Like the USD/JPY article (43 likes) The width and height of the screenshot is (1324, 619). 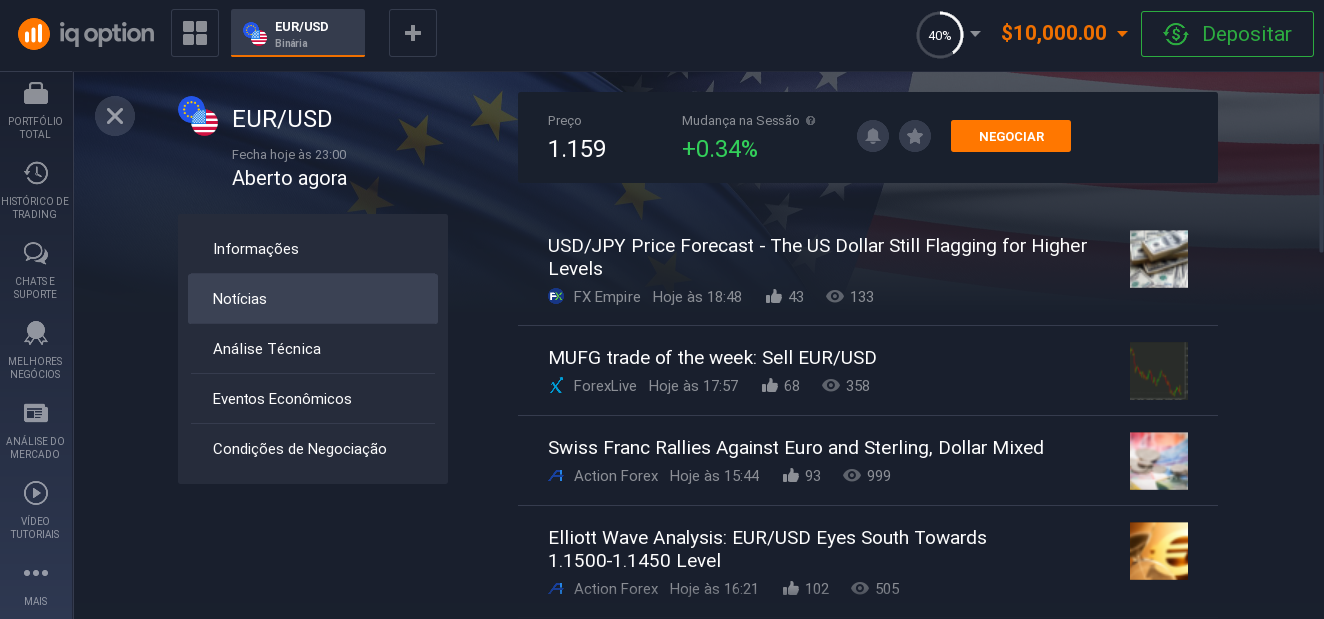tap(774, 297)
